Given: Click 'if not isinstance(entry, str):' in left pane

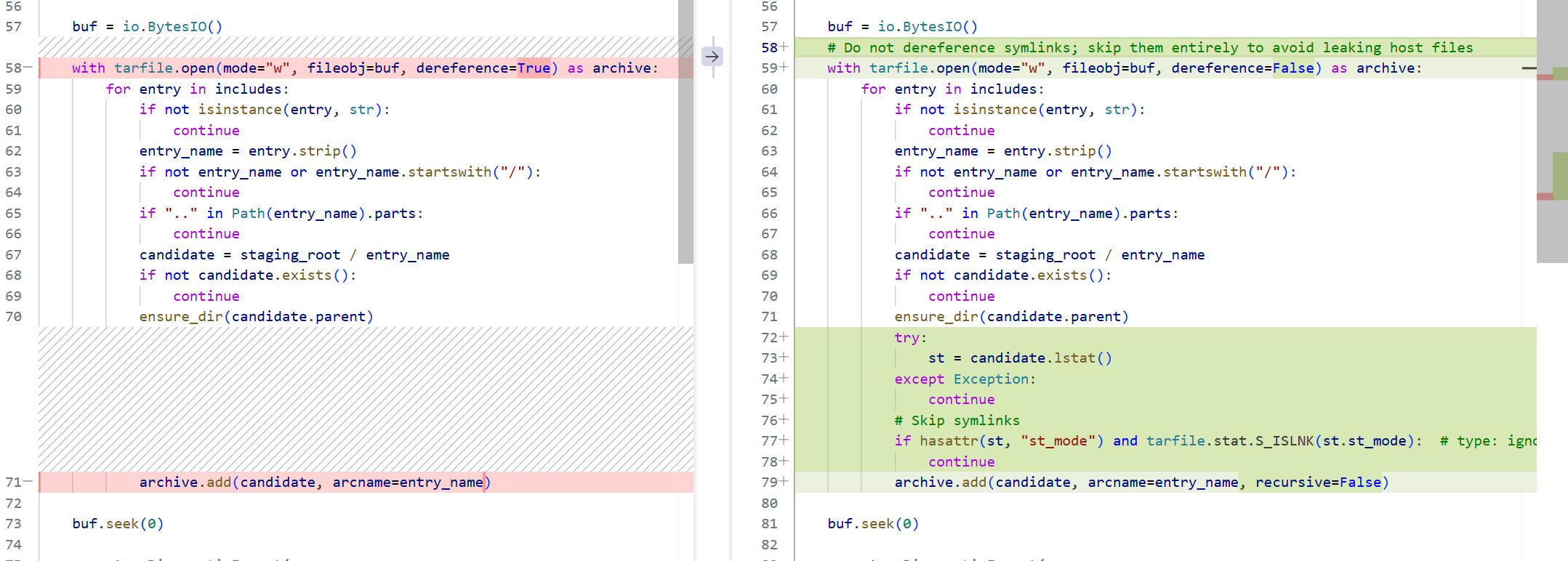Looking at the screenshot, I should tap(265, 110).
